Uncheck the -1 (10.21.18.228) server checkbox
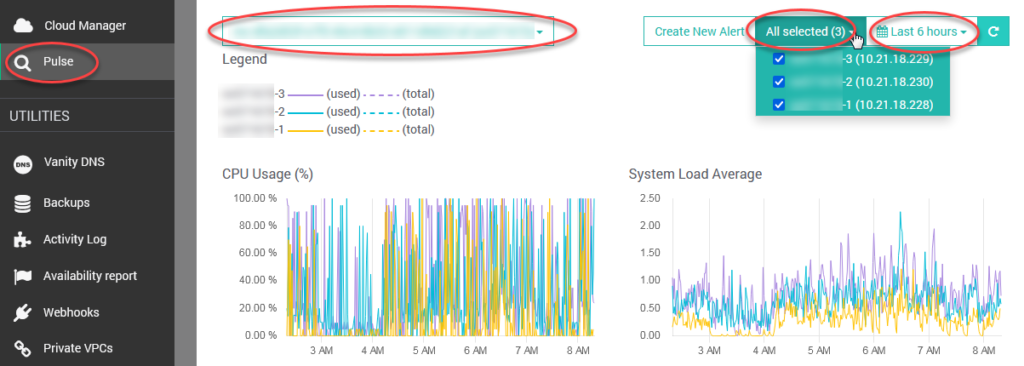 (x=778, y=105)
